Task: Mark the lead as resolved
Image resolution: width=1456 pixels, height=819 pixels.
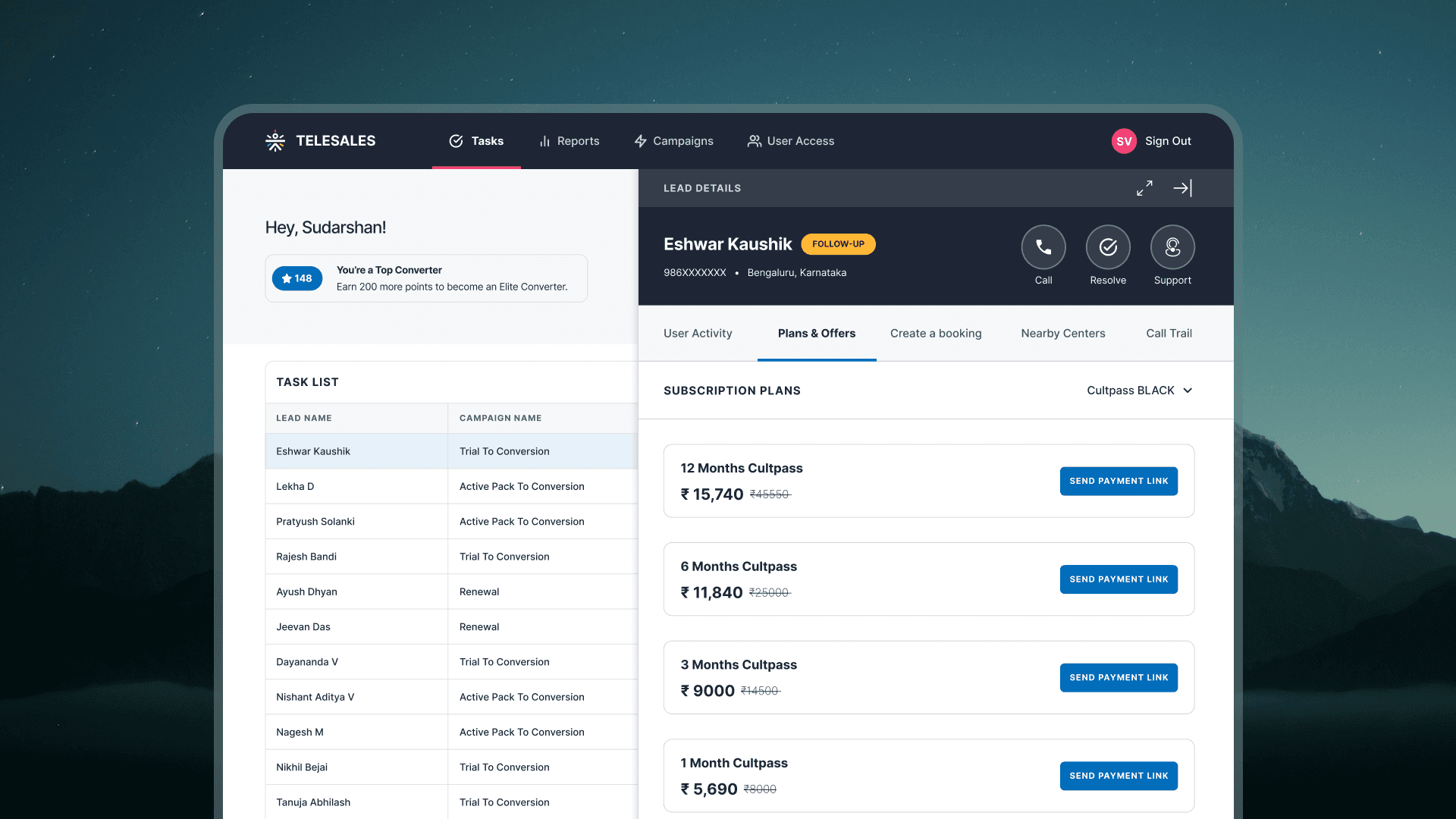Action: 1108,247
